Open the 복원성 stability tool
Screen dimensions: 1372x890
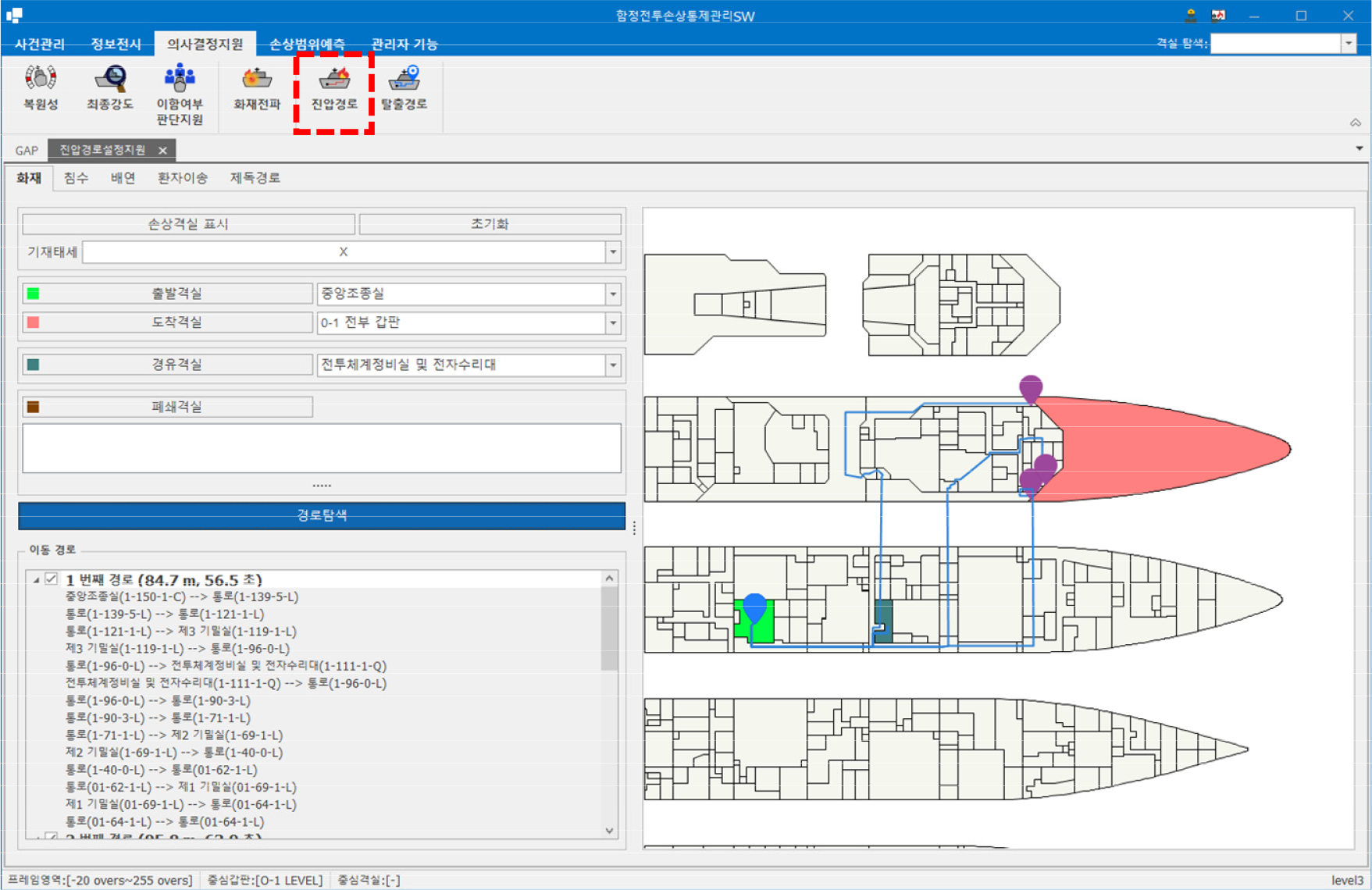pos(41,87)
